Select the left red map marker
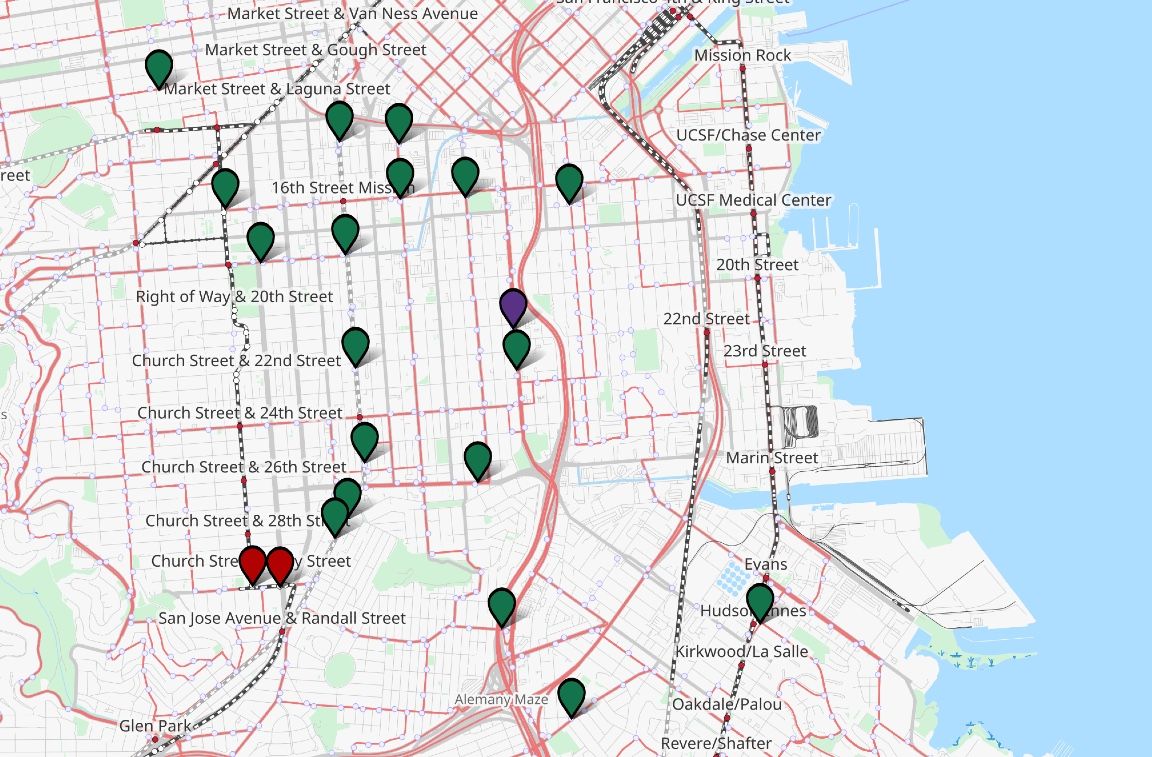 tap(253, 564)
